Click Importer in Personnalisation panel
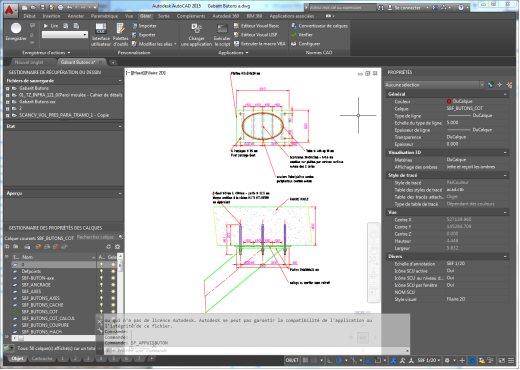Viewport: 520px width, 370px height. (144, 26)
